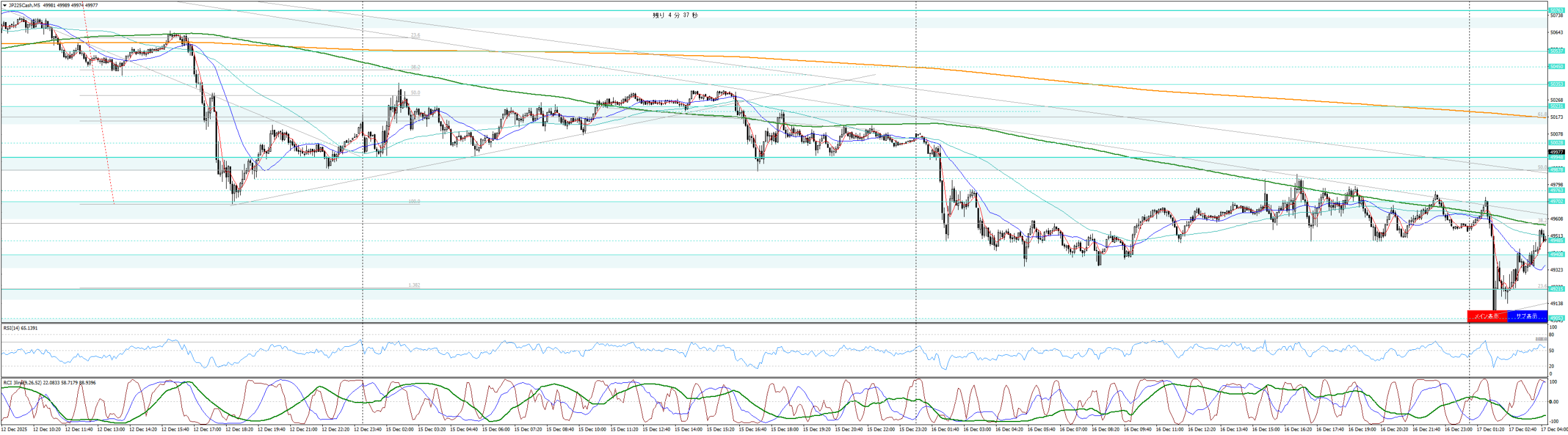Screen dimensions: 1568x435
Task: Click the black 49977 current price label
Action: (x=1556, y=152)
